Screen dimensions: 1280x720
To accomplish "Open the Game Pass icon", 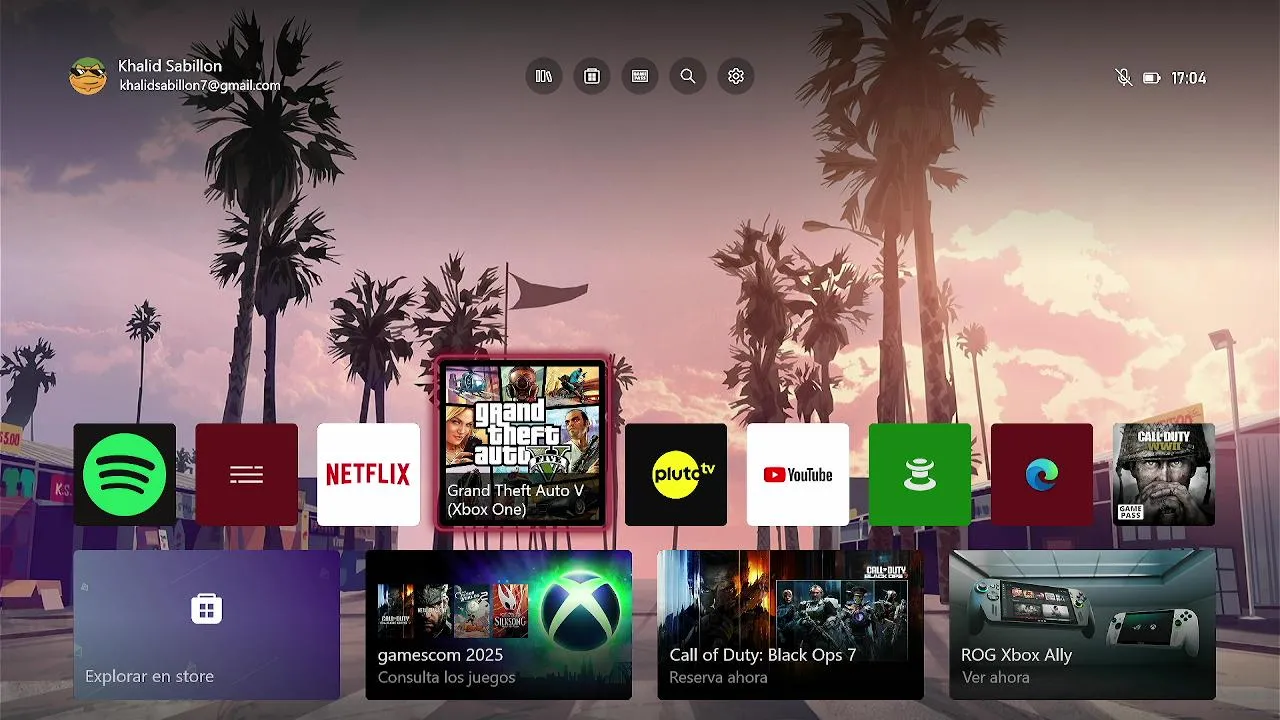I will [640, 76].
